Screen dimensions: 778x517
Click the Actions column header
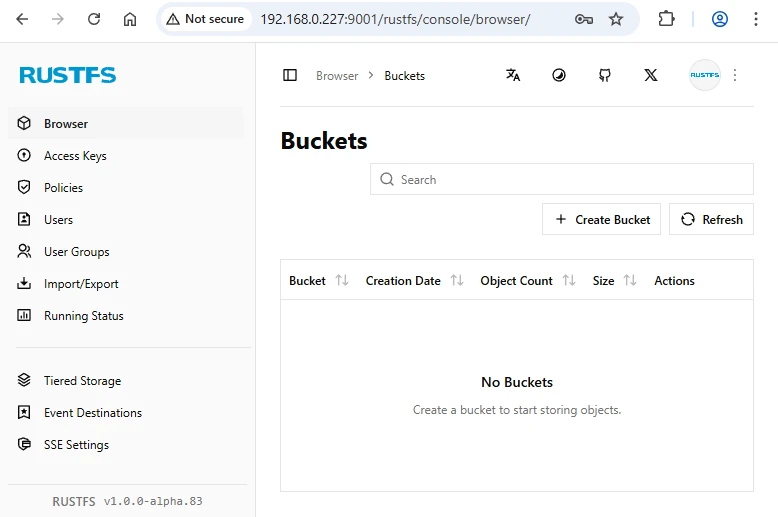674,281
